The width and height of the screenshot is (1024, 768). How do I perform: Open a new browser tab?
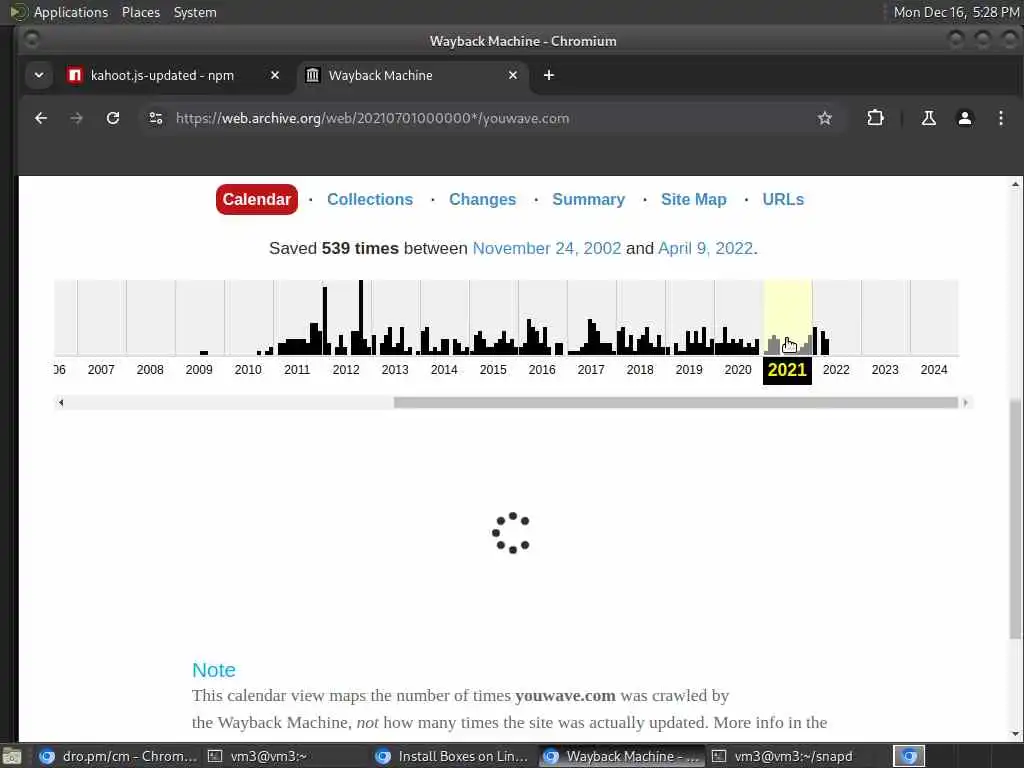pyautogui.click(x=549, y=75)
